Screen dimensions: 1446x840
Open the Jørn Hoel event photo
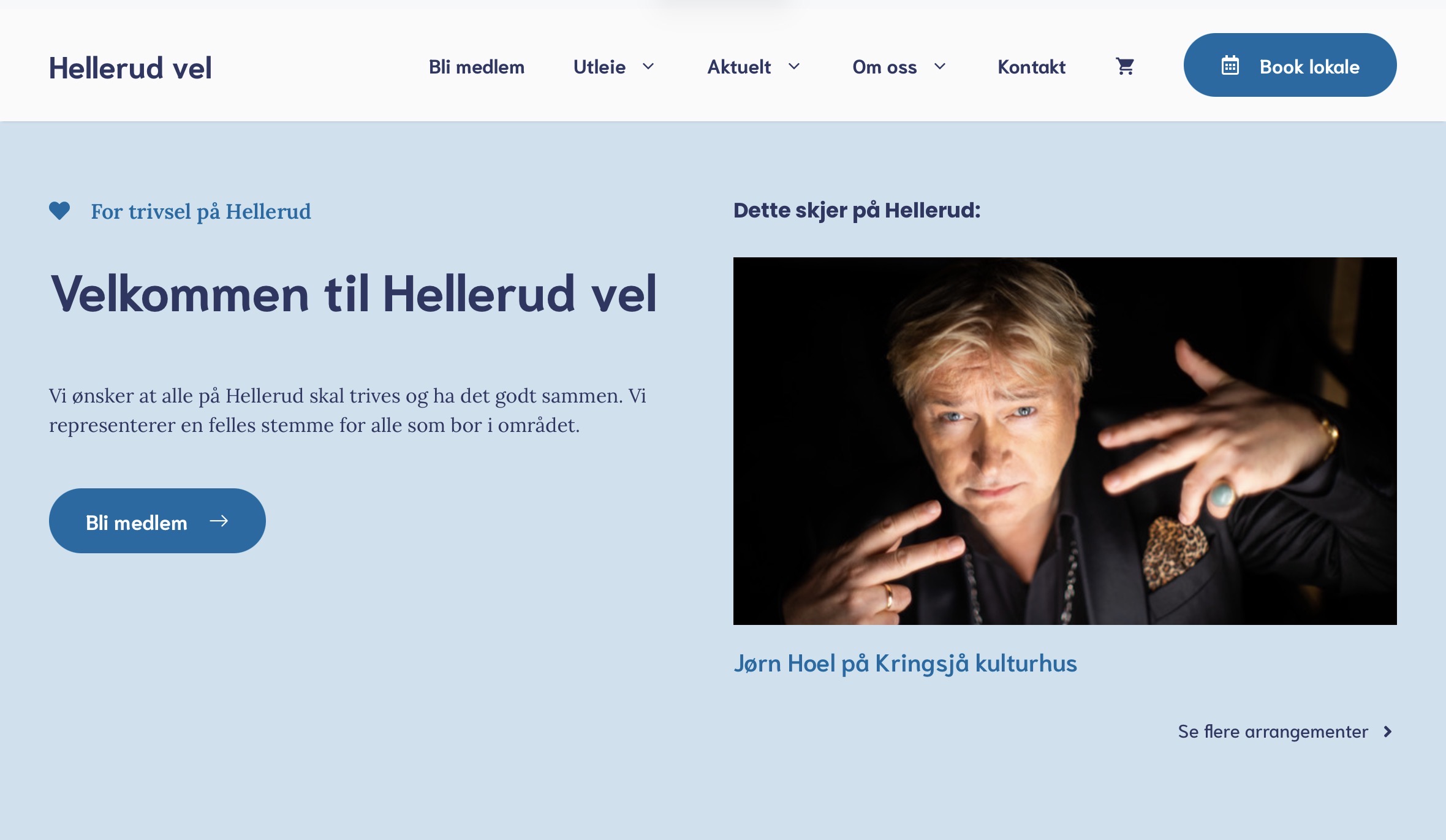coord(1065,441)
